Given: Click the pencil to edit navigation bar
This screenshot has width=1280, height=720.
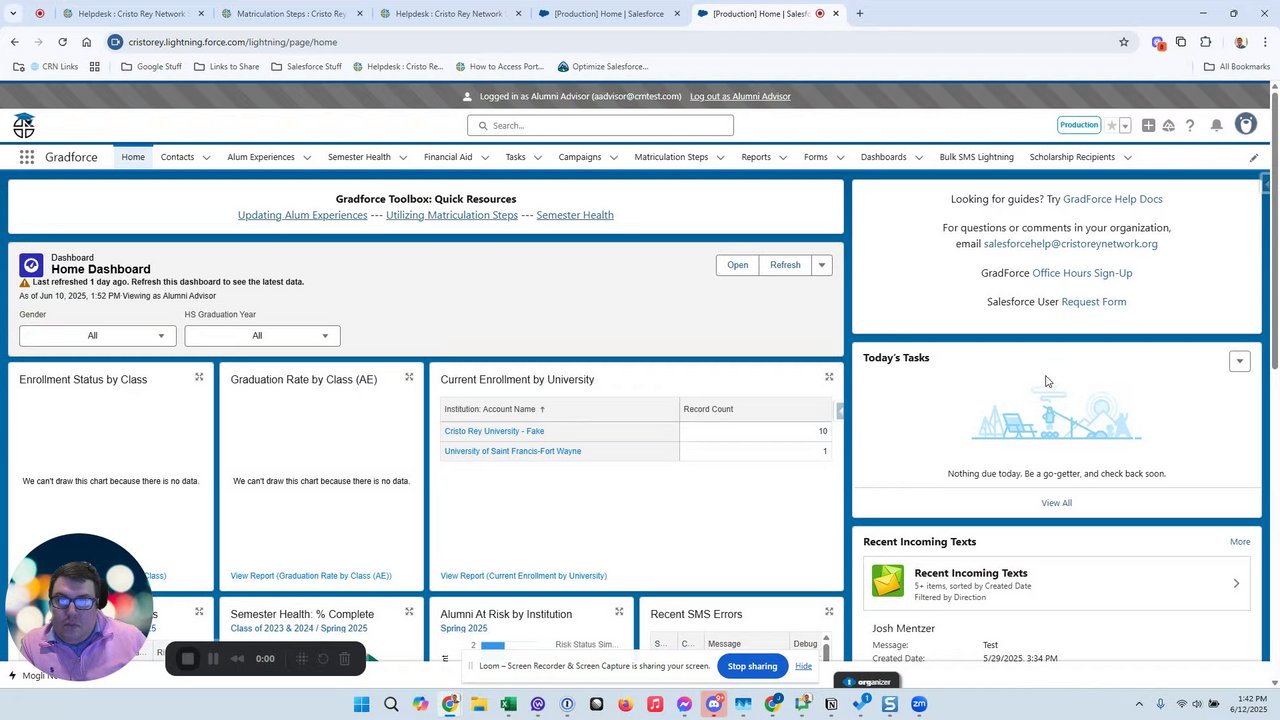Looking at the screenshot, I should [x=1254, y=157].
